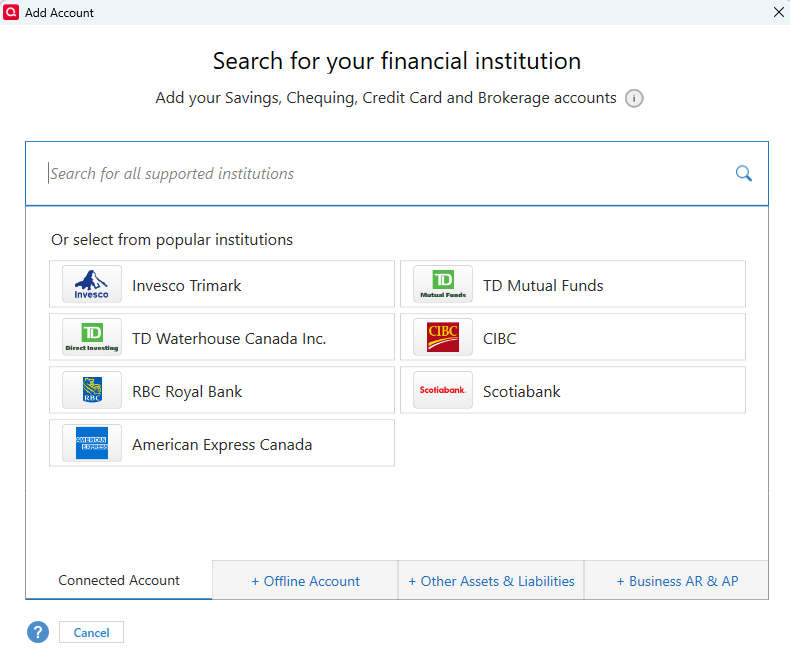Image resolution: width=790 pixels, height=658 pixels.
Task: Select TD Waterhouse Canada Inc.
Action: pyautogui.click(x=229, y=338)
